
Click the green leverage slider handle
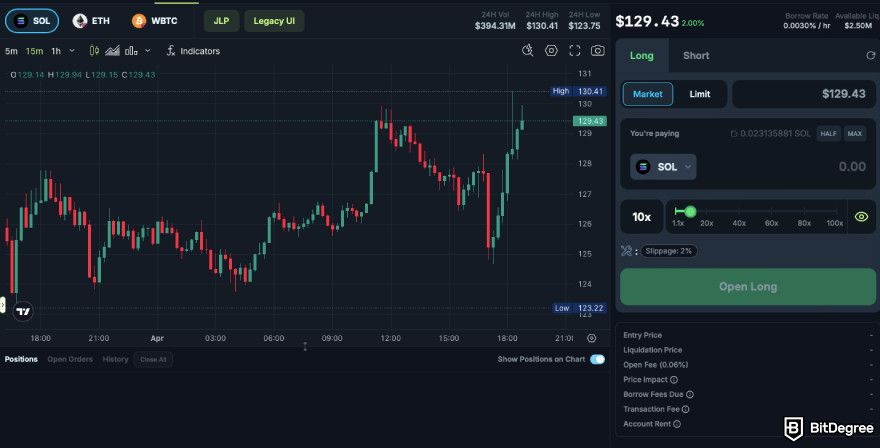point(690,211)
